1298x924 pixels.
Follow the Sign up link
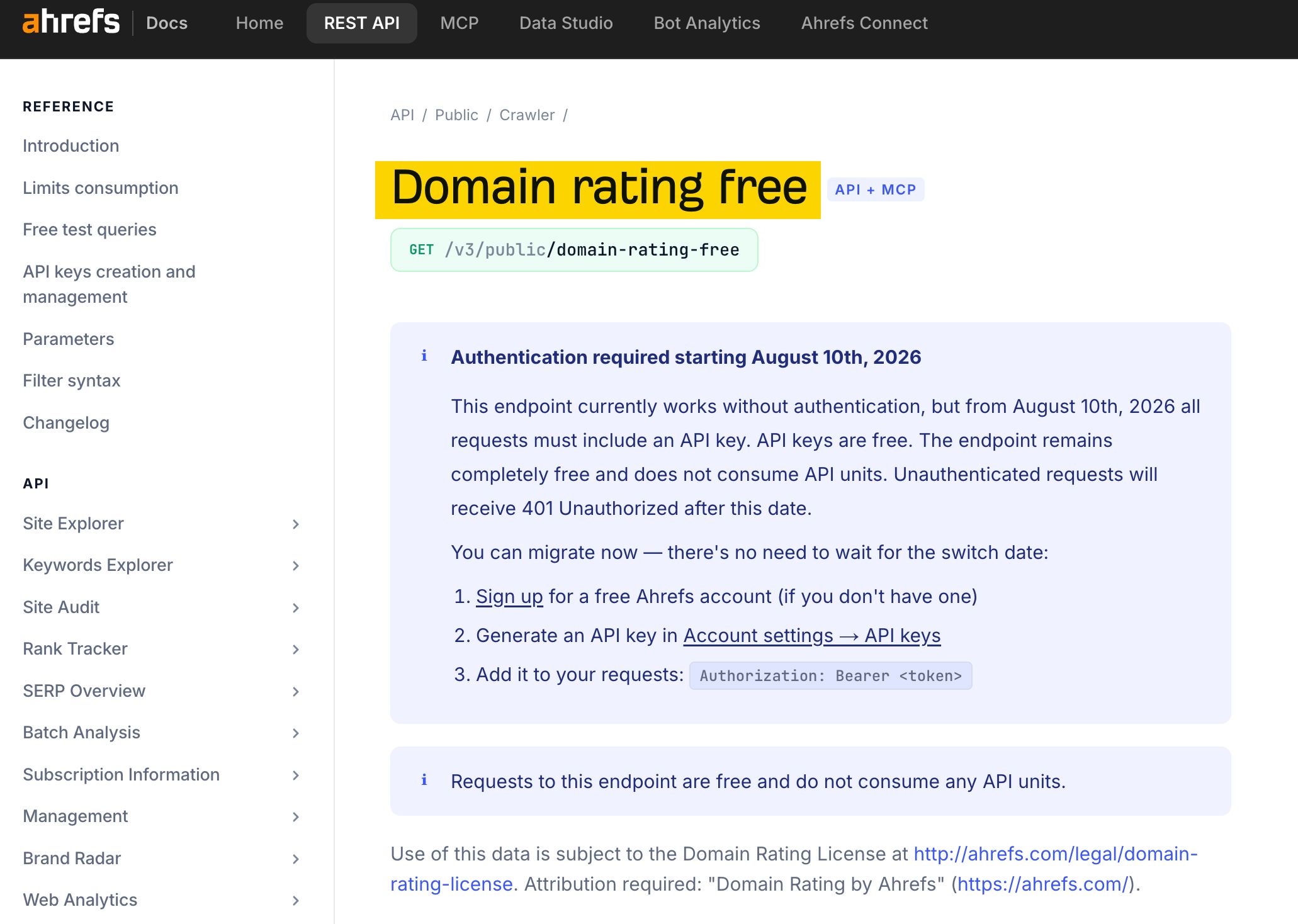point(509,597)
